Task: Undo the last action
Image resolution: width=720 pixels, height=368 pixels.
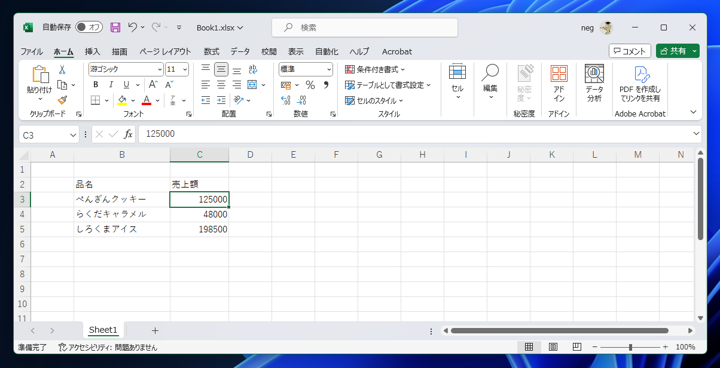Action: coord(132,28)
